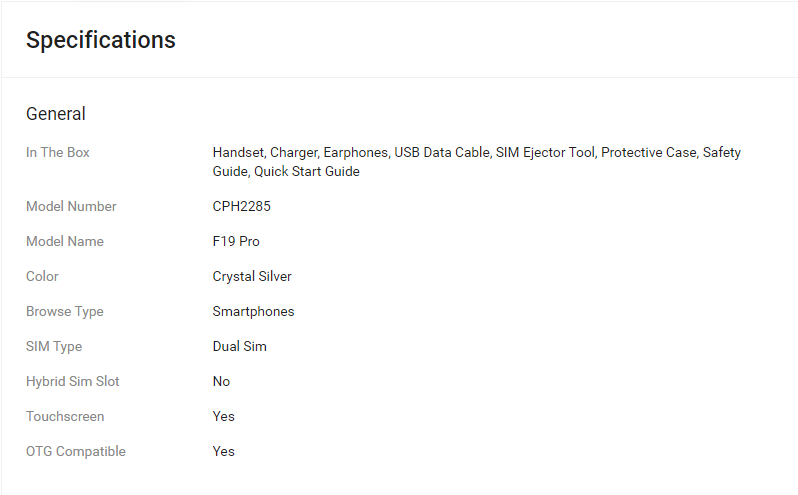Select the General section title
798x495 pixels.
[x=56, y=113]
